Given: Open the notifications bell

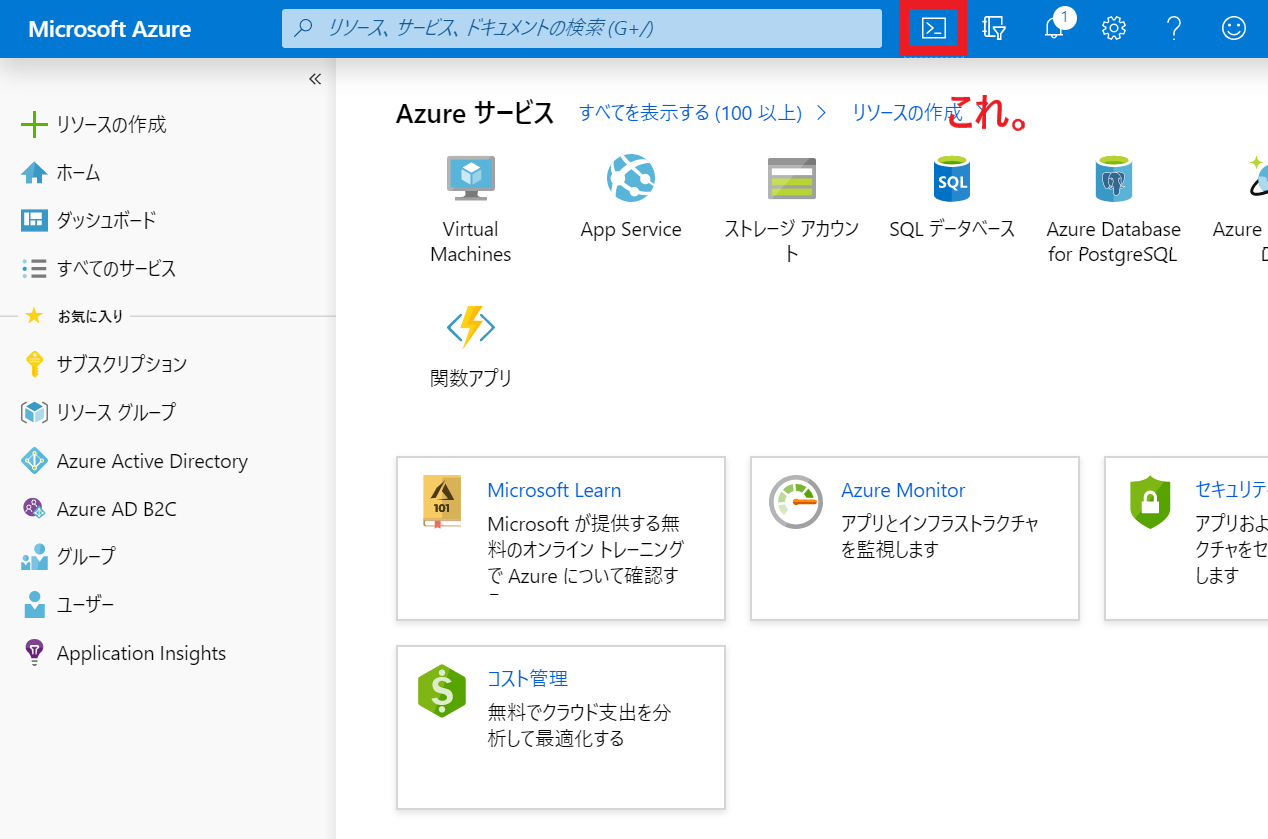Looking at the screenshot, I should pos(1054,28).
